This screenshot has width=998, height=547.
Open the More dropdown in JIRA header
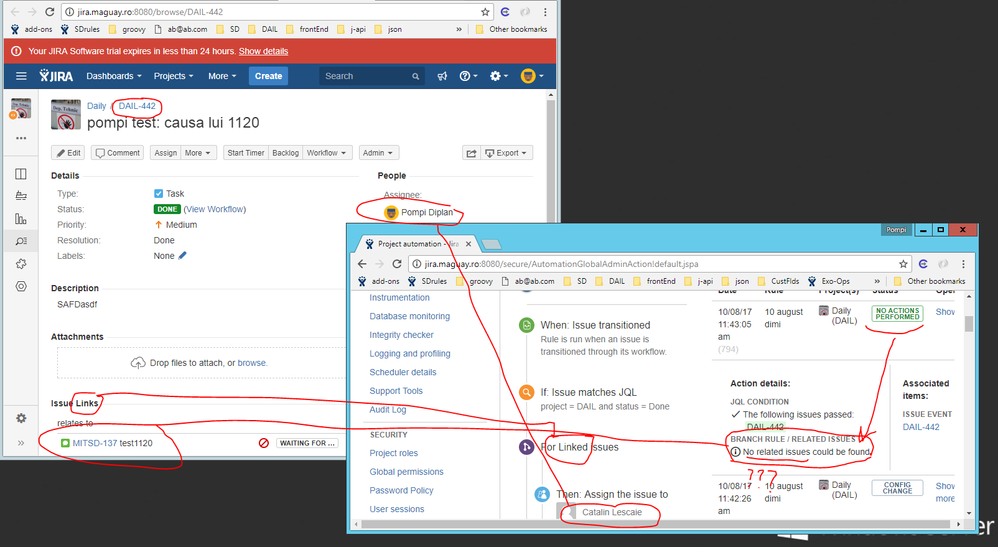(x=222, y=76)
